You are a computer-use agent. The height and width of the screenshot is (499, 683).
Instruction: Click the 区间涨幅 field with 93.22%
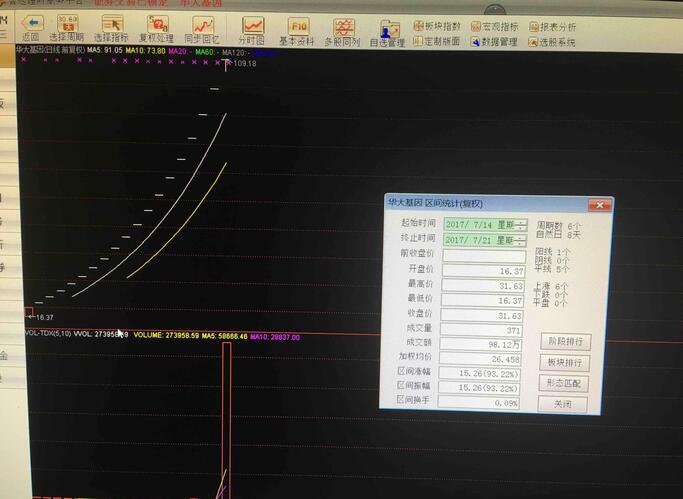pos(480,374)
